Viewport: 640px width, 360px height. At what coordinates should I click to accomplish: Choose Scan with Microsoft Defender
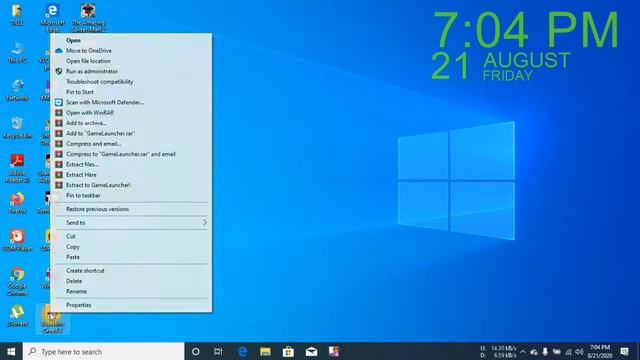[x=131, y=102]
